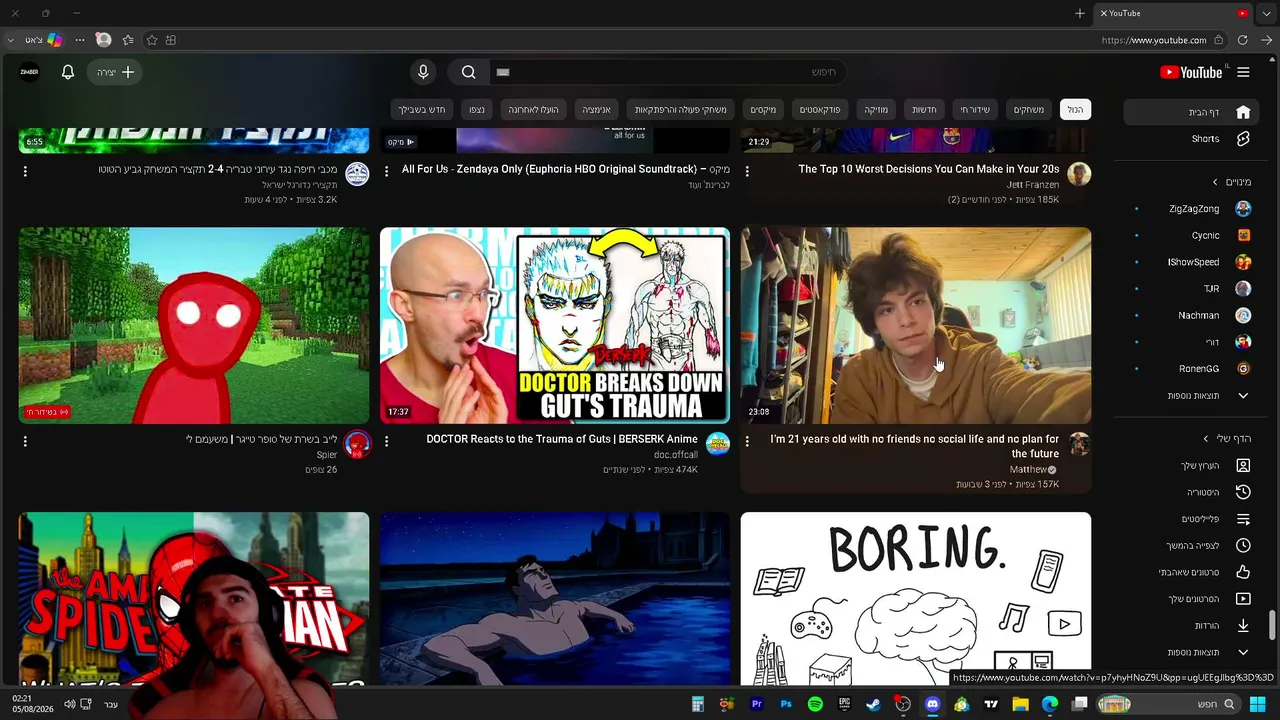Open Discord from the taskbar
Viewport: 1280px width, 720px height.
click(932, 704)
